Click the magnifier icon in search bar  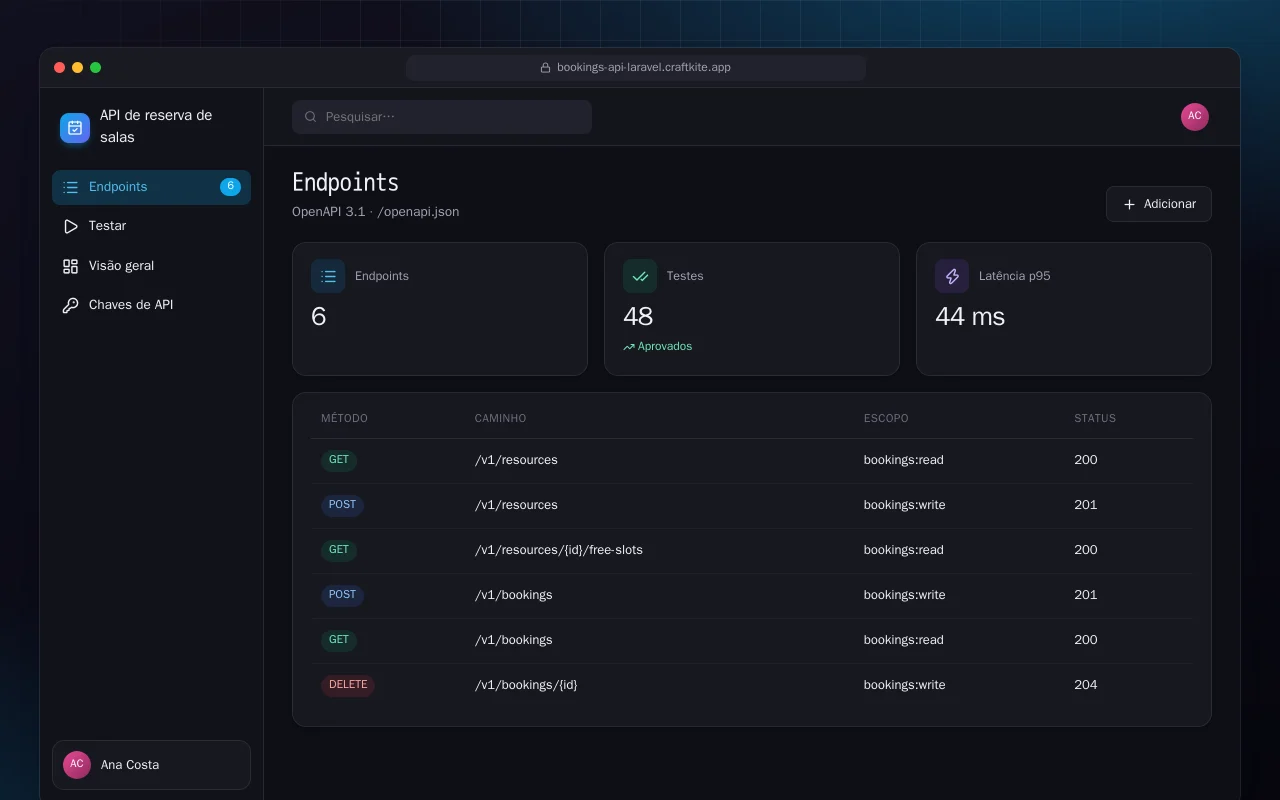311,117
